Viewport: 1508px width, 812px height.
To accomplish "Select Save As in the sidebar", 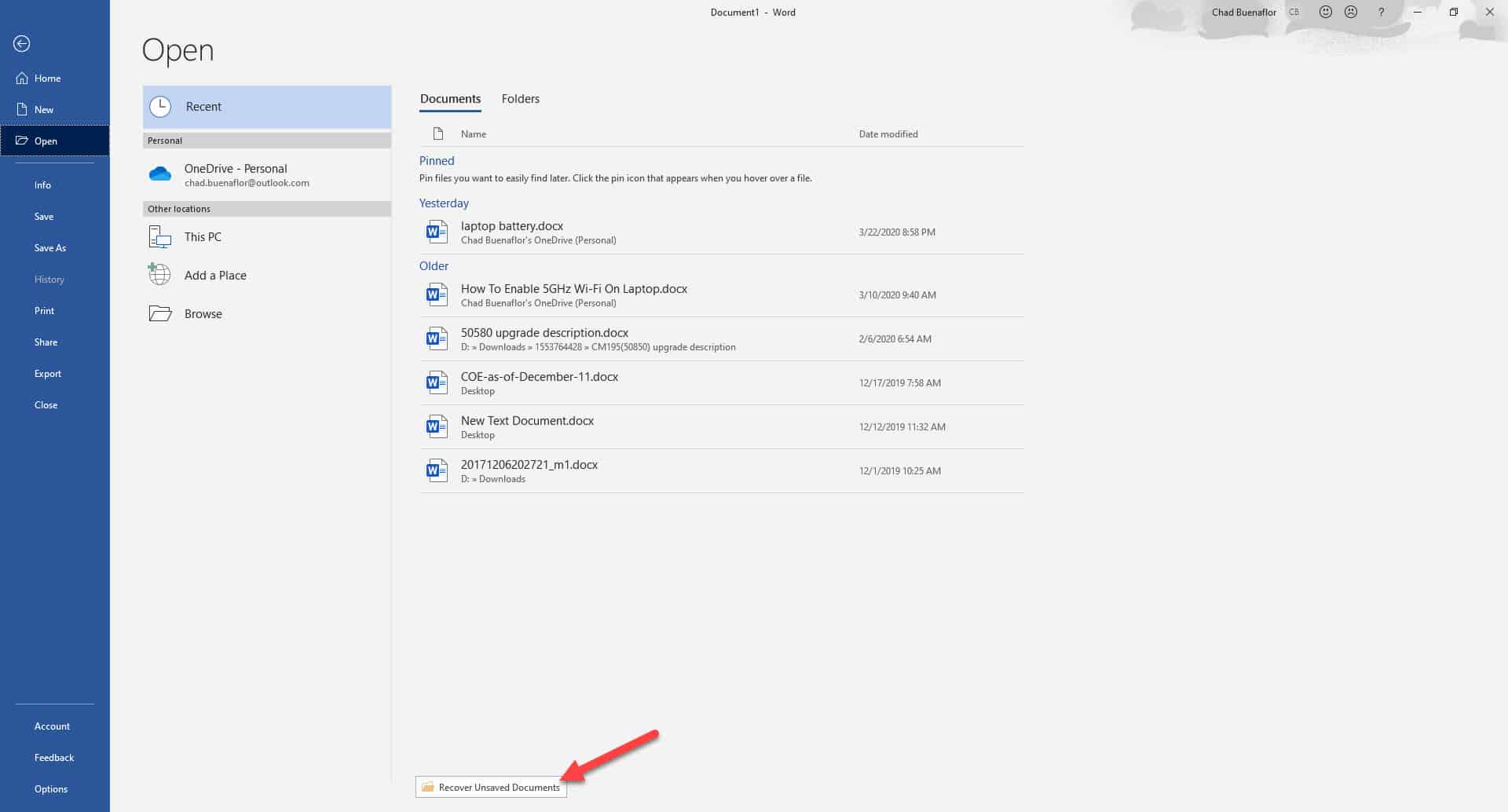I will coord(55,248).
